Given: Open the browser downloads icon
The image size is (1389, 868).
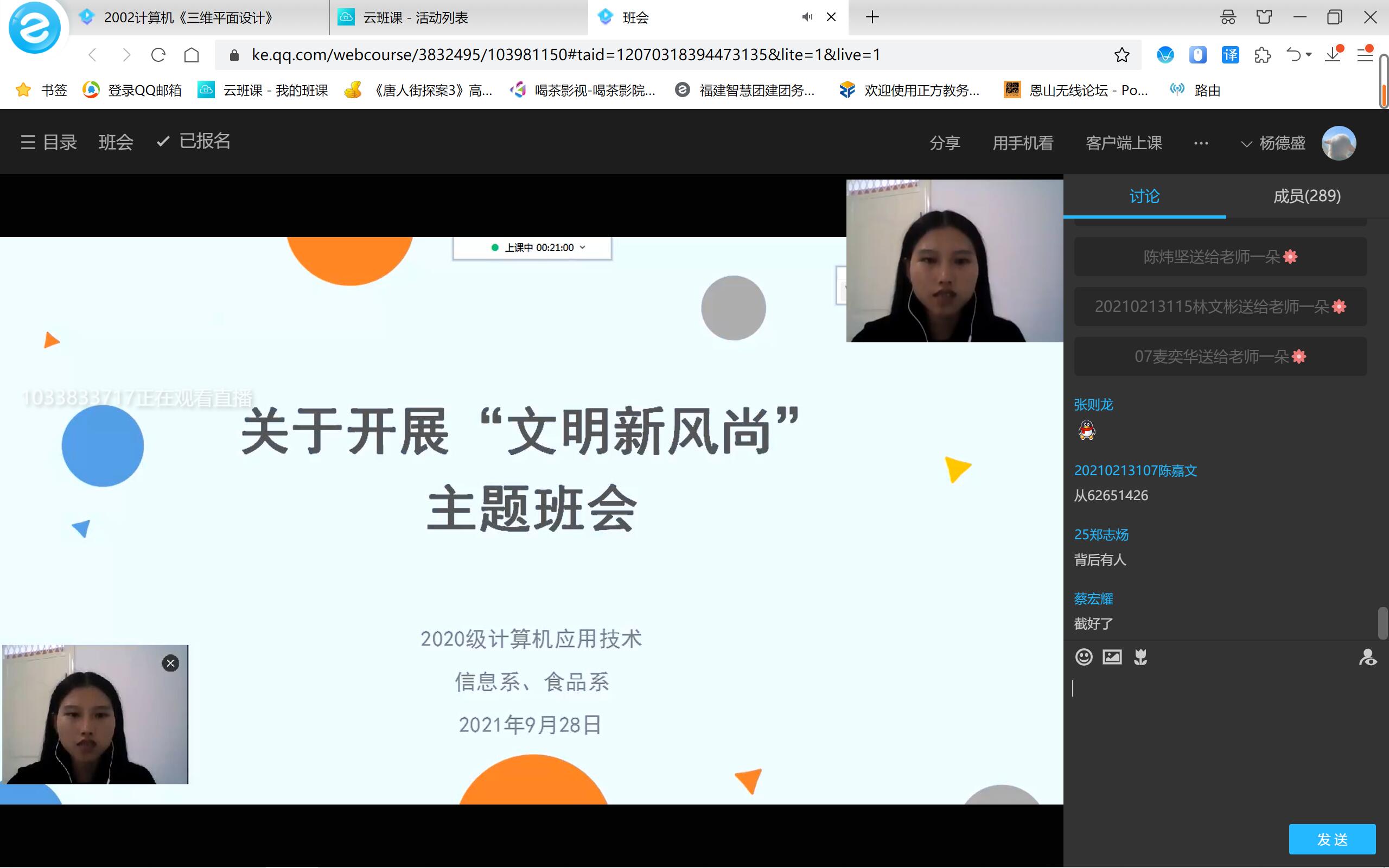Looking at the screenshot, I should tap(1333, 55).
